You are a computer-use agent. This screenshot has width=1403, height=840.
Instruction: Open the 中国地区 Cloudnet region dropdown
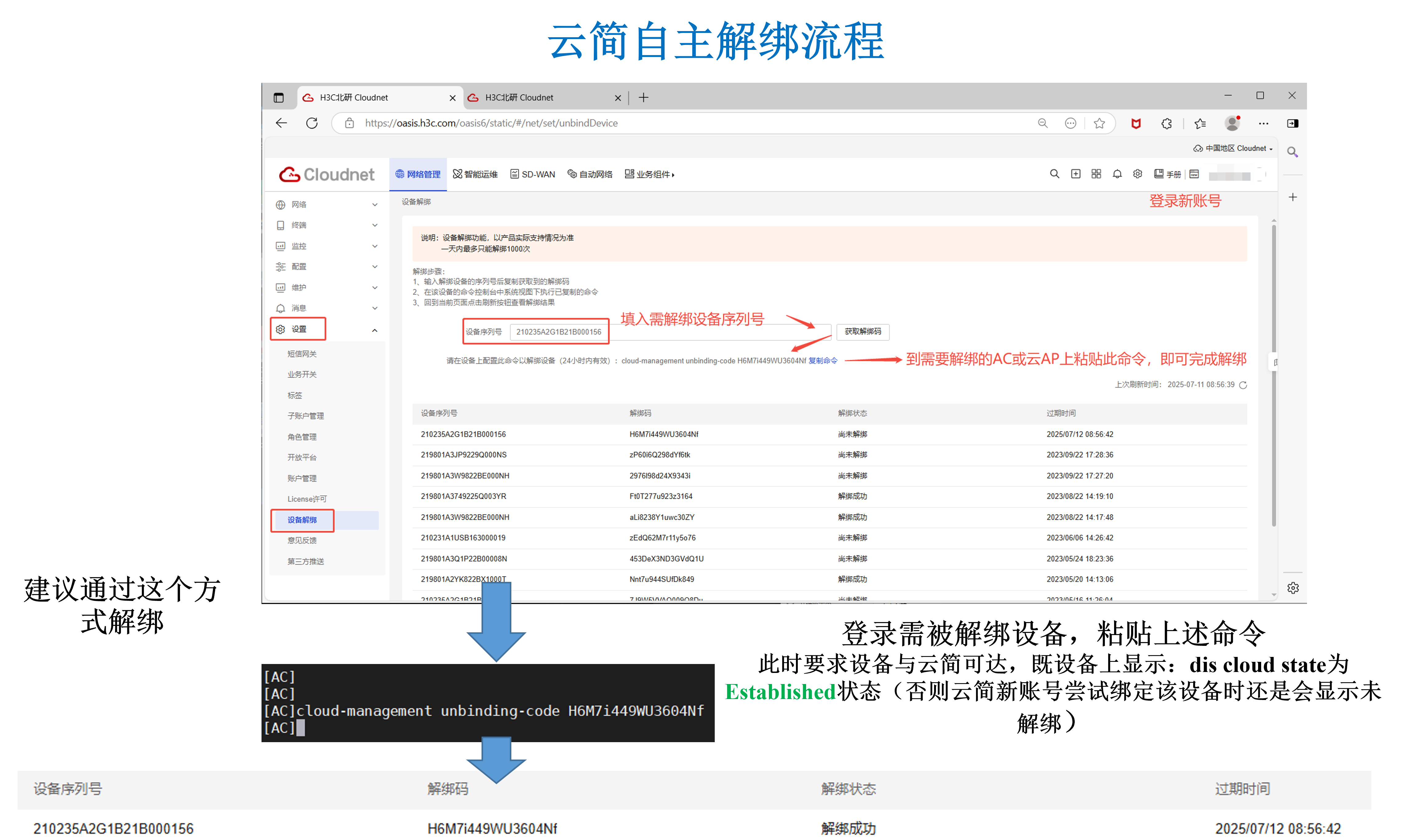click(x=1237, y=148)
